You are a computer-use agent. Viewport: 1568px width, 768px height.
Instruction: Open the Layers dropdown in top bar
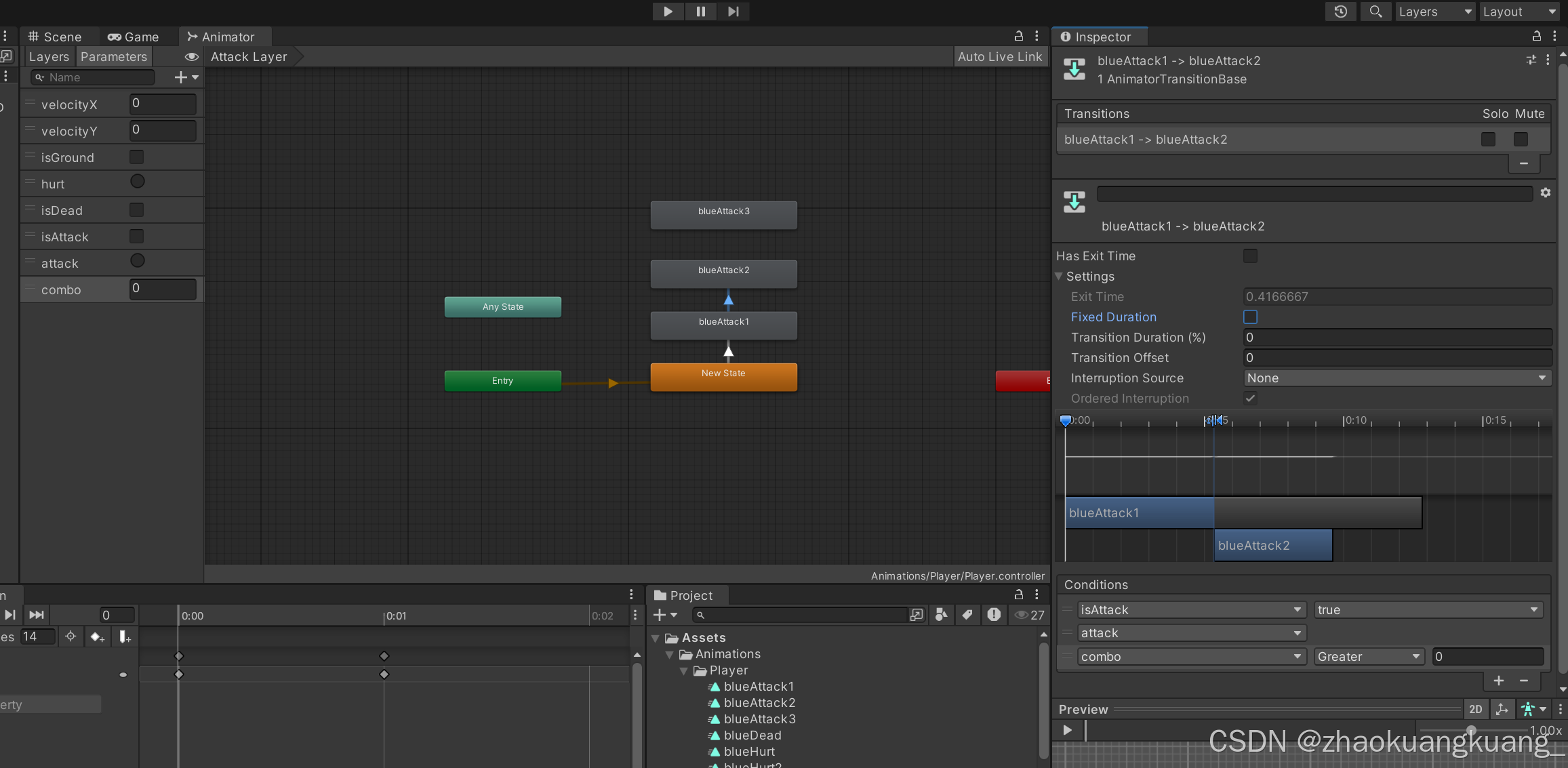point(1435,12)
